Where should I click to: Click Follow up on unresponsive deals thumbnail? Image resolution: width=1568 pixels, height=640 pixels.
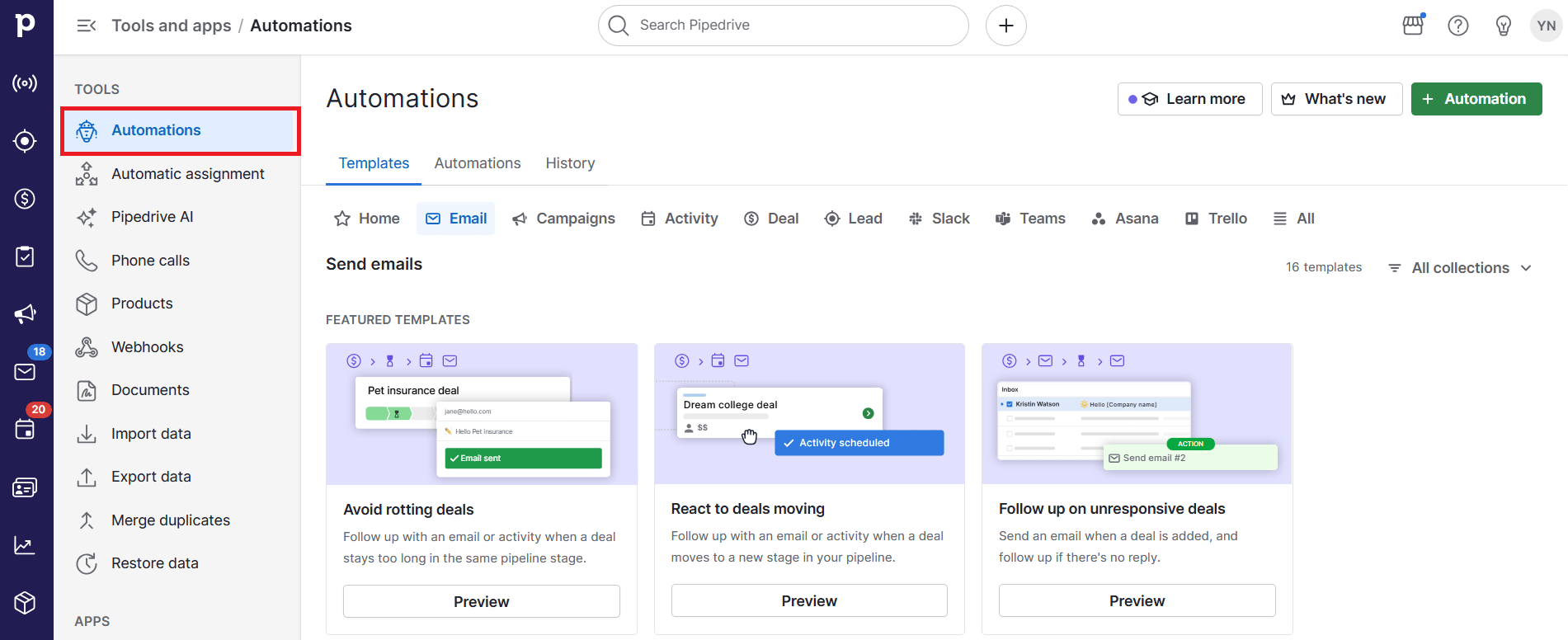(1137, 414)
